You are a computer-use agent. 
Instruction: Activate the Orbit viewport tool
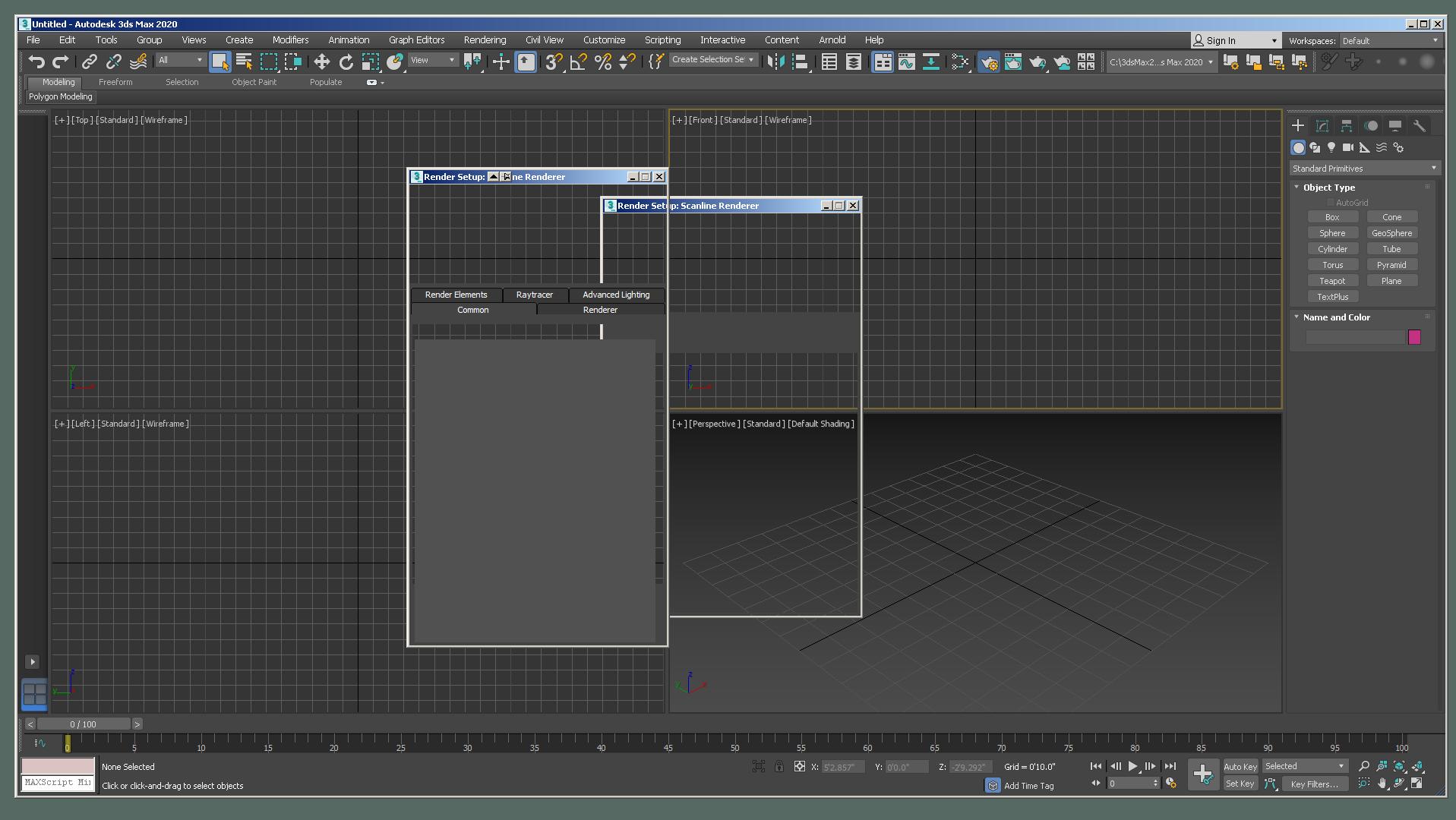coord(1398,783)
